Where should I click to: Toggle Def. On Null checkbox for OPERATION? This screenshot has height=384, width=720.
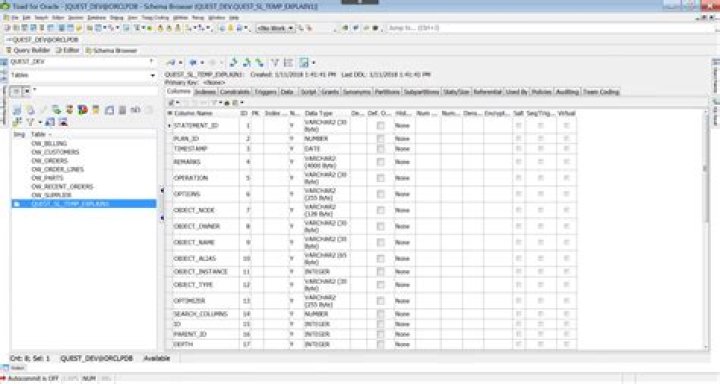380,178
